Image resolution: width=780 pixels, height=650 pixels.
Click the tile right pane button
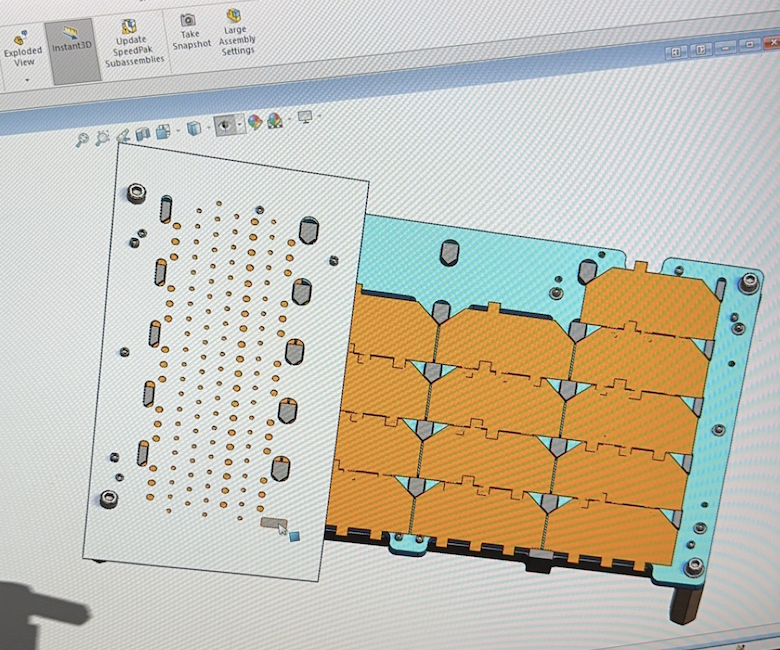700,50
